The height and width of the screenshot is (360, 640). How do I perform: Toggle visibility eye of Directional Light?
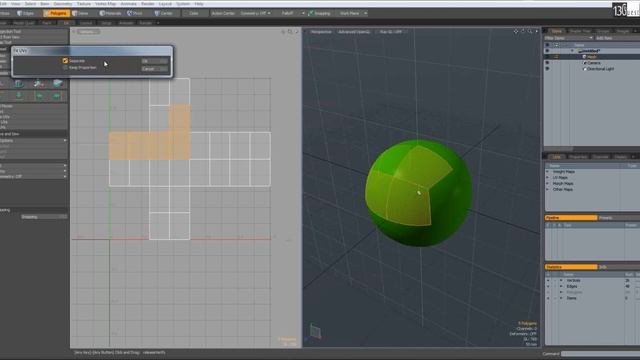coord(547,69)
